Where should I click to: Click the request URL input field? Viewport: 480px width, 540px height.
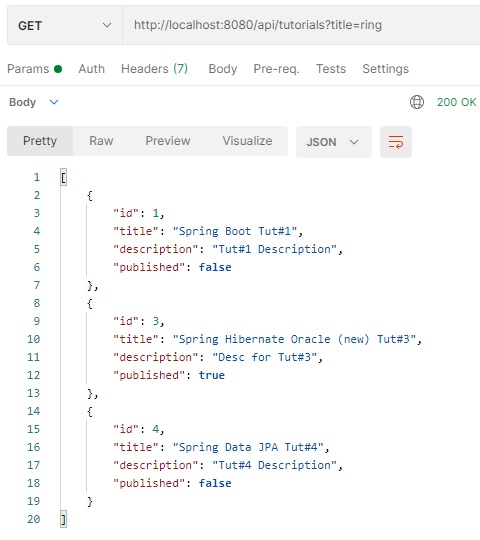tap(301, 25)
